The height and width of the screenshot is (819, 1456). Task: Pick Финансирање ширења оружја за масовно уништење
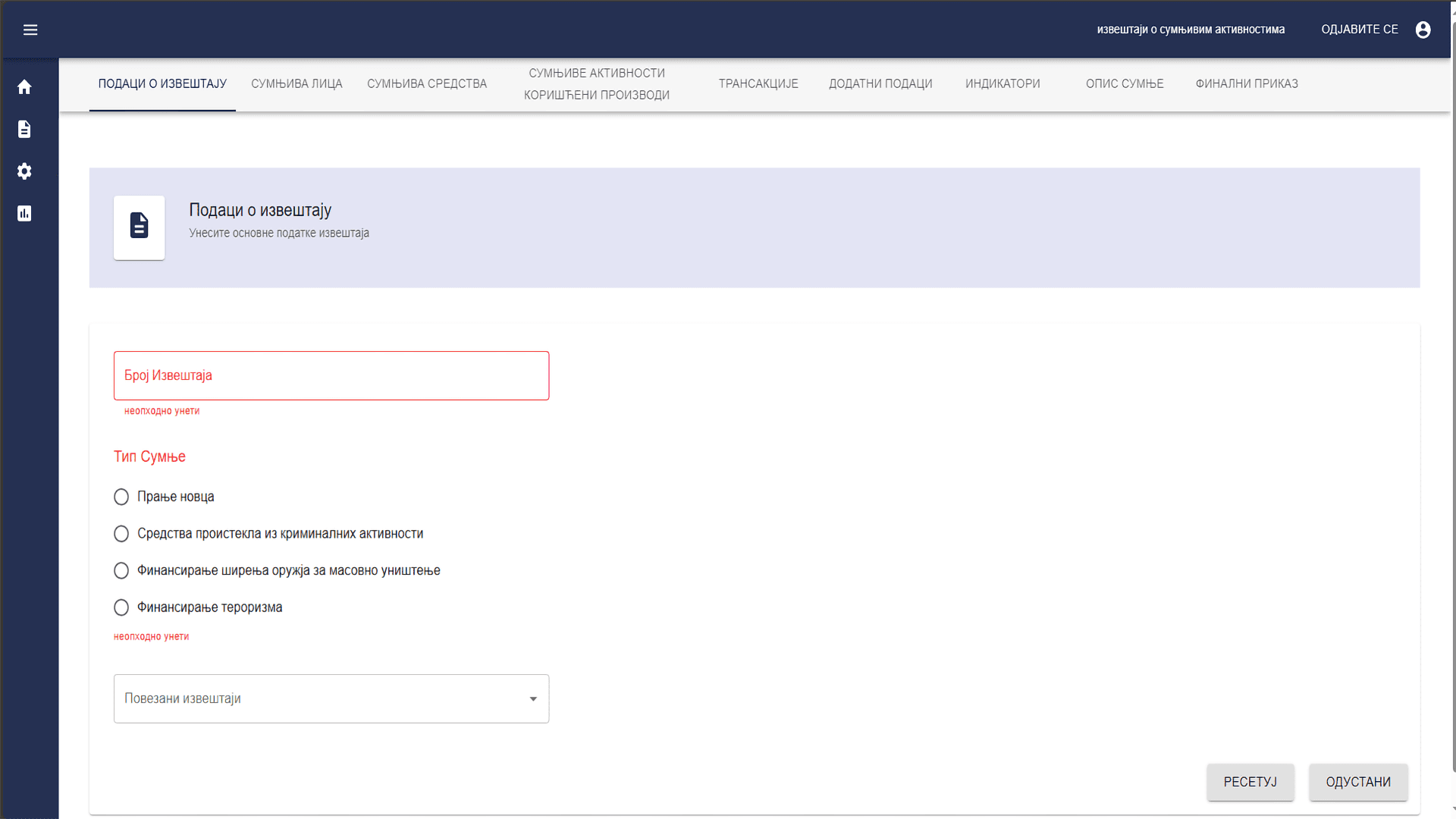(x=121, y=570)
